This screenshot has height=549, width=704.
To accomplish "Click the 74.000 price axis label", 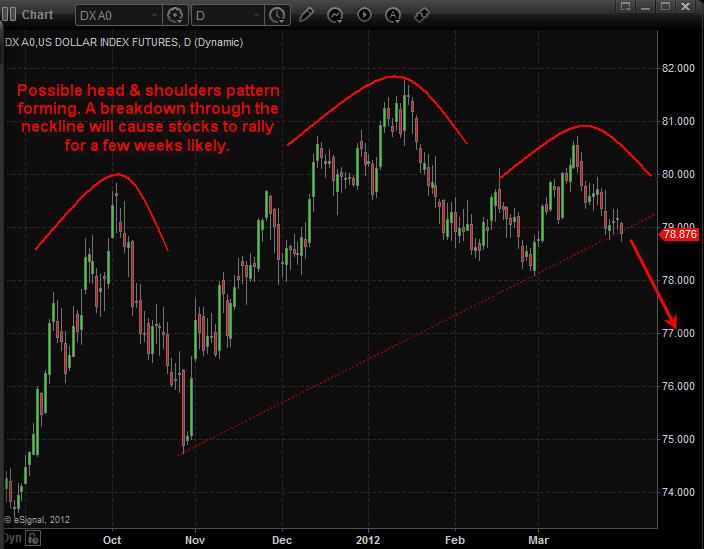I will pos(678,492).
